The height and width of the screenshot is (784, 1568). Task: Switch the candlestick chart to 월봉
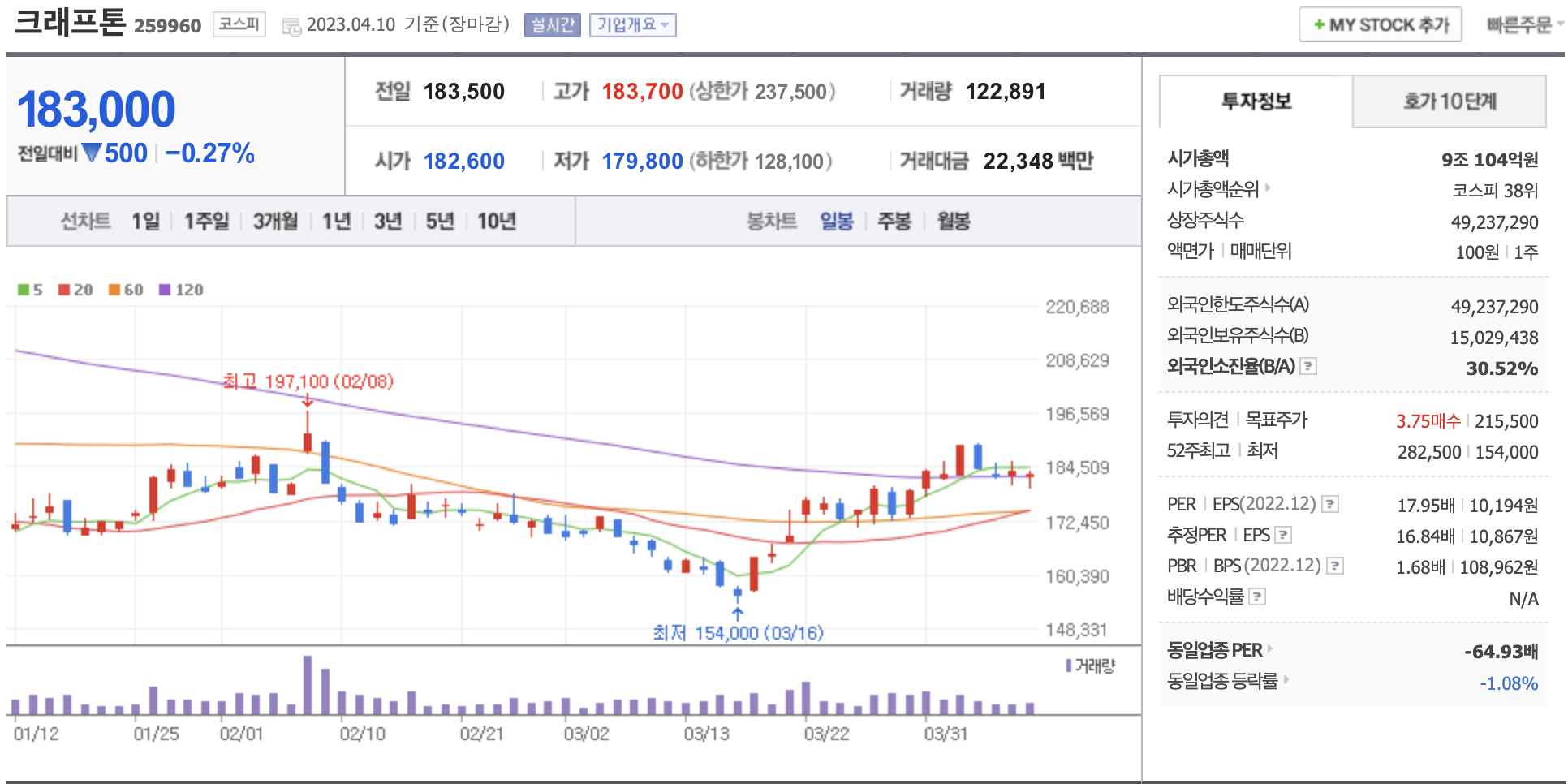tap(953, 222)
